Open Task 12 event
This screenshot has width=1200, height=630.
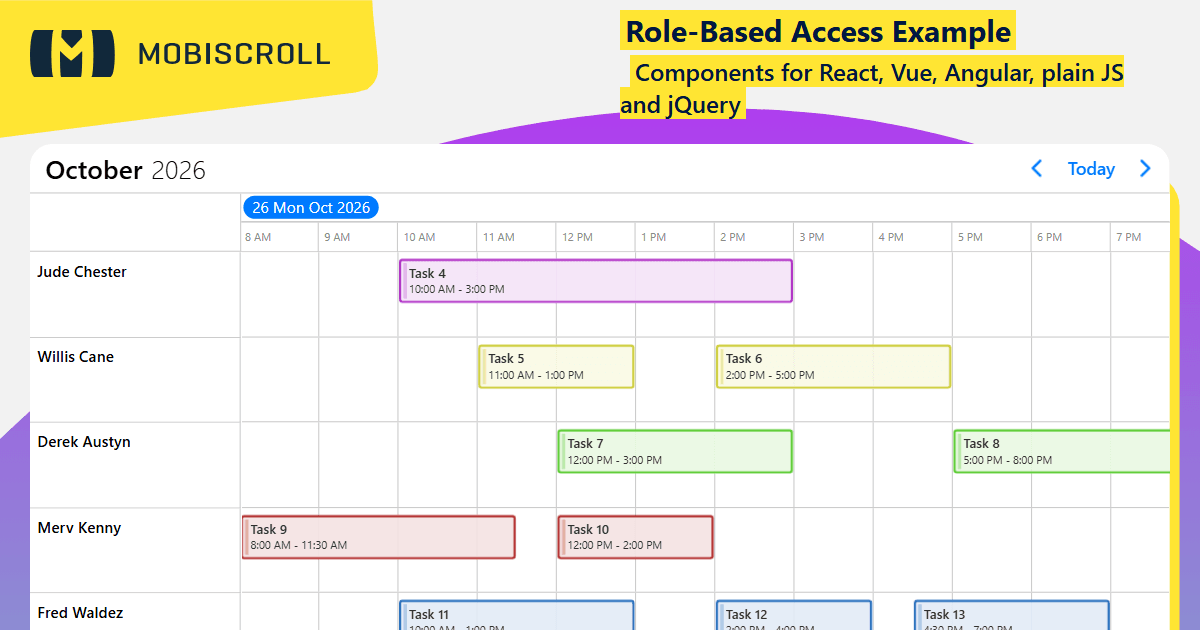794,615
